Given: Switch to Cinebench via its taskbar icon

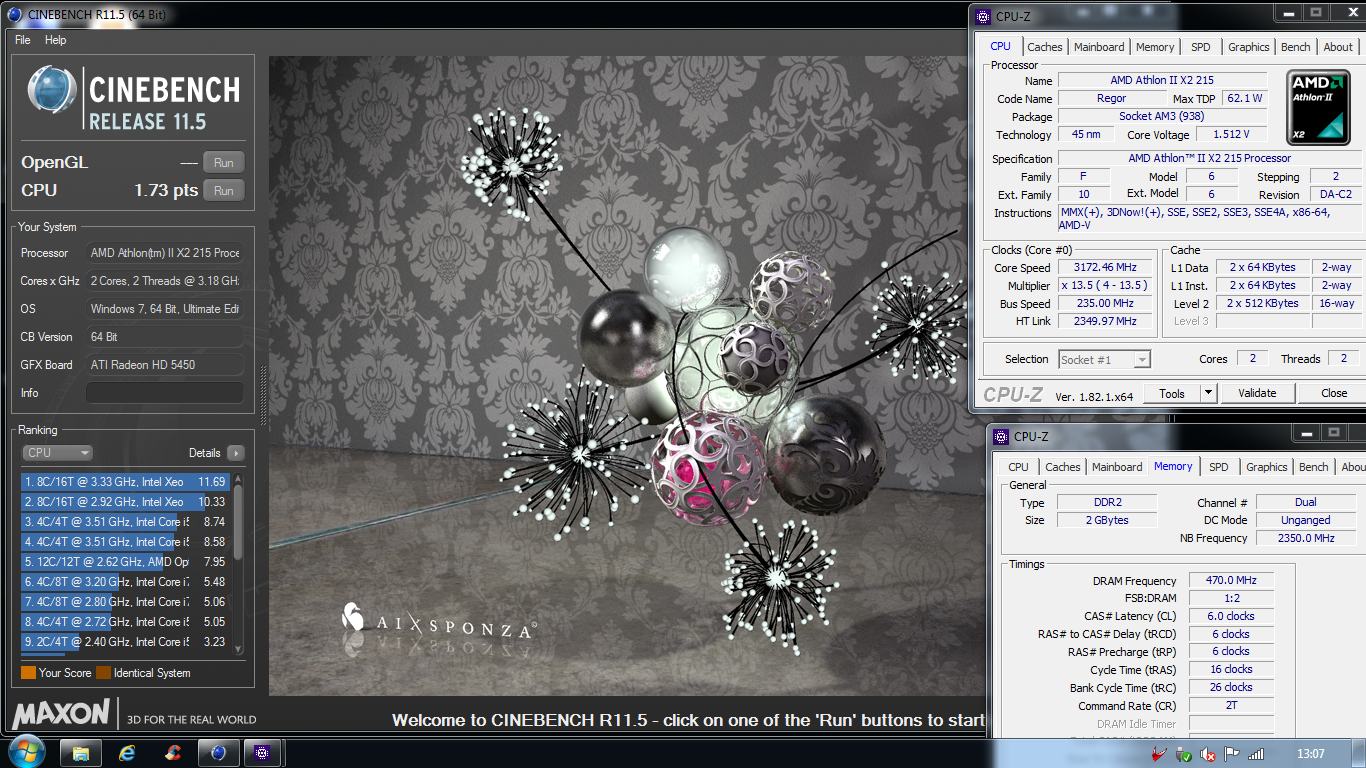Looking at the screenshot, I should [218, 752].
